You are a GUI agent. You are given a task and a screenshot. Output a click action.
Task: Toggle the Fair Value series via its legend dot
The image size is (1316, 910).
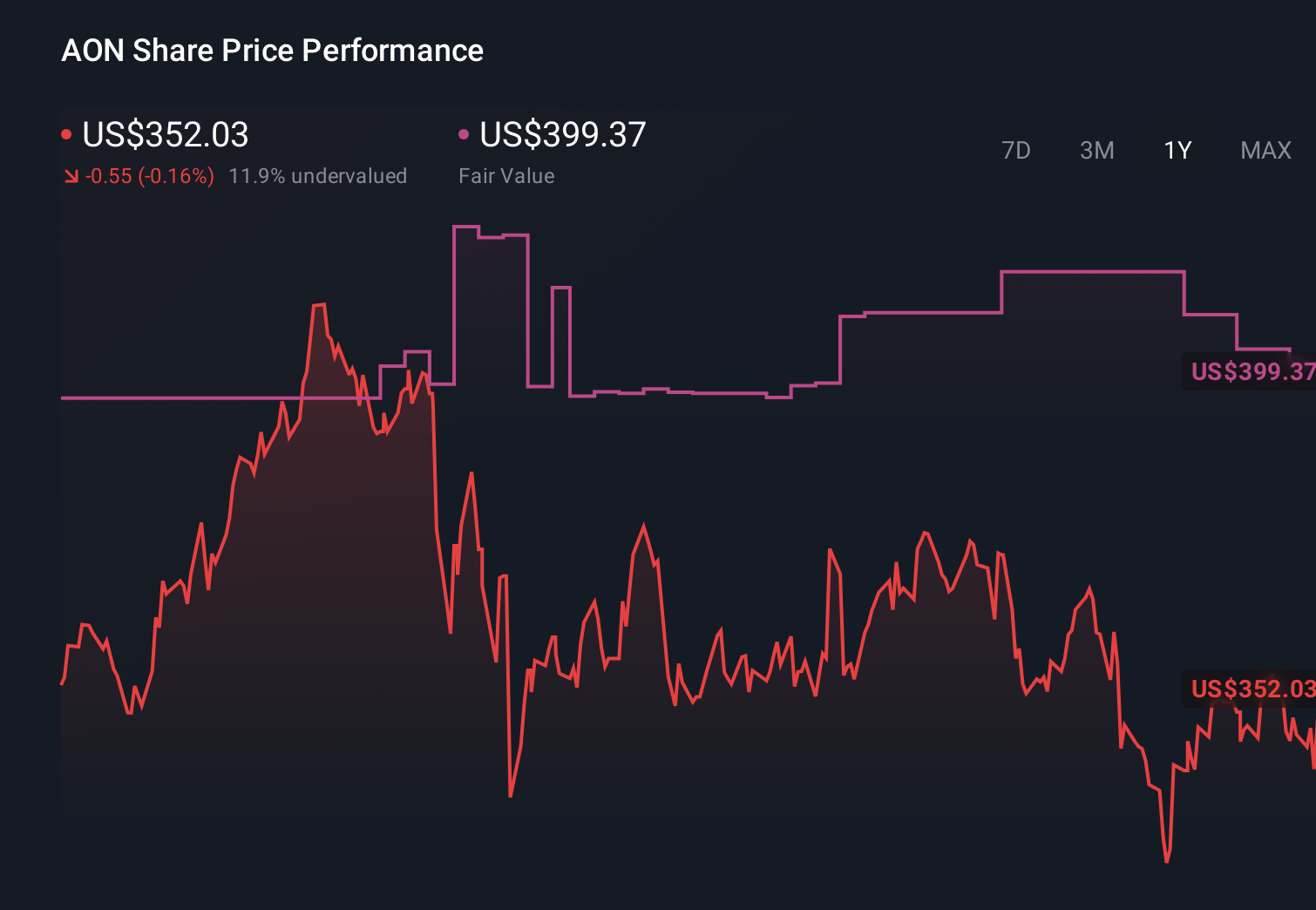click(465, 133)
